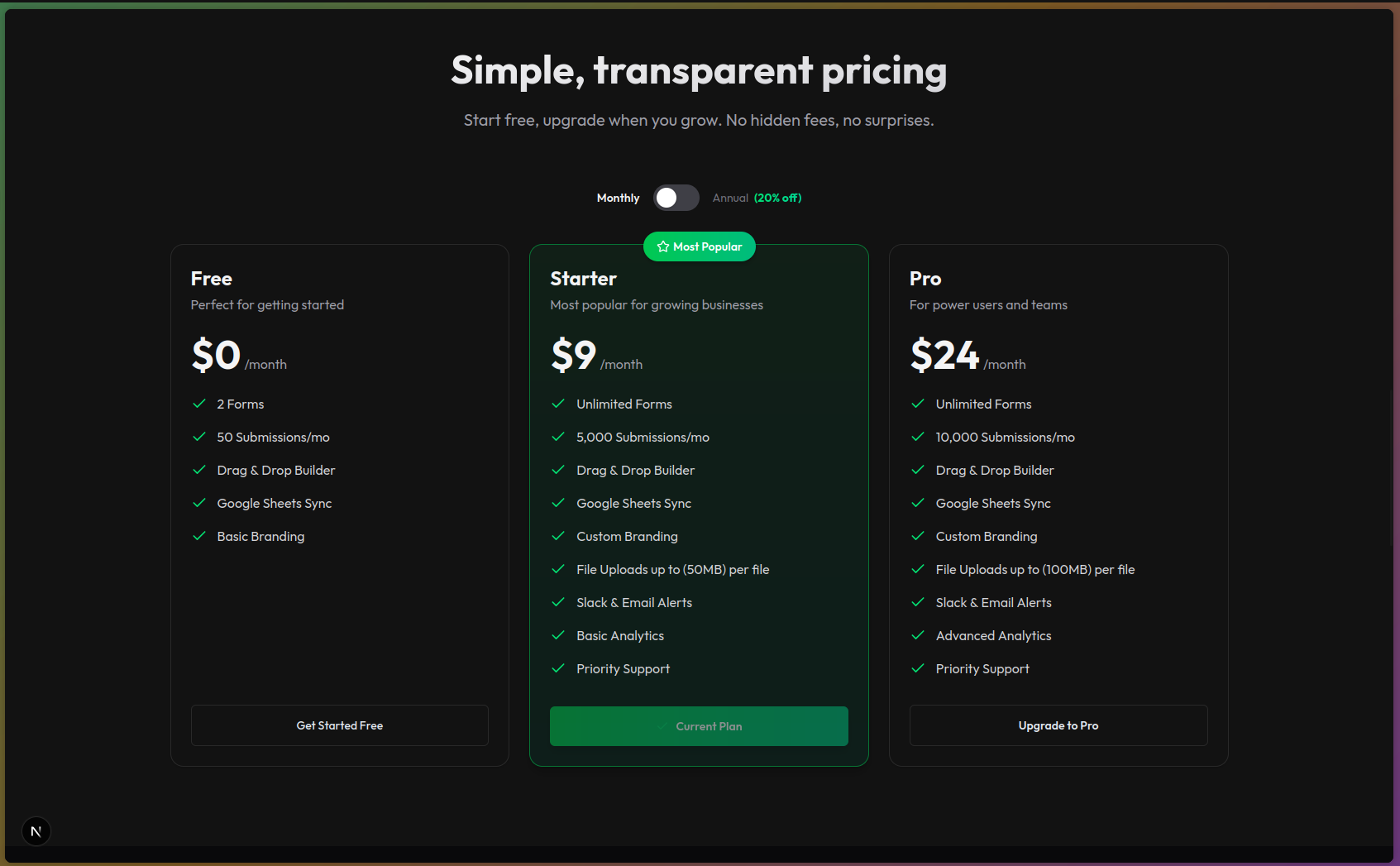Click checkmark next to Priority Support in Starter plan
This screenshot has height=866, width=1400.
(558, 668)
